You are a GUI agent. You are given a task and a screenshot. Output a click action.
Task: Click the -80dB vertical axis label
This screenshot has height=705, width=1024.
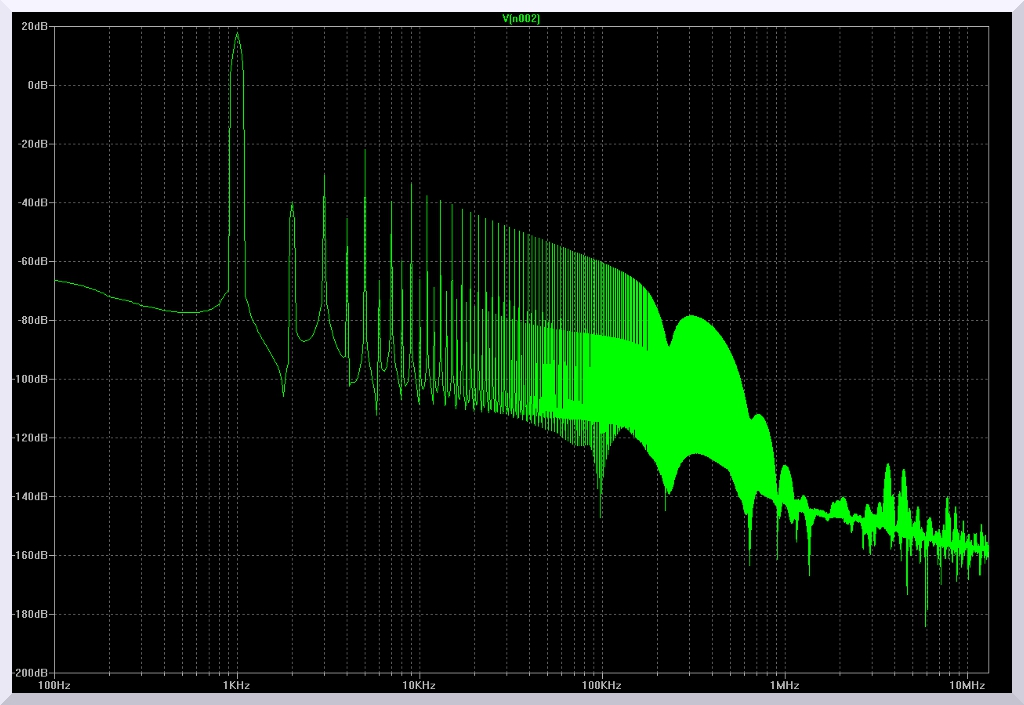[35, 321]
